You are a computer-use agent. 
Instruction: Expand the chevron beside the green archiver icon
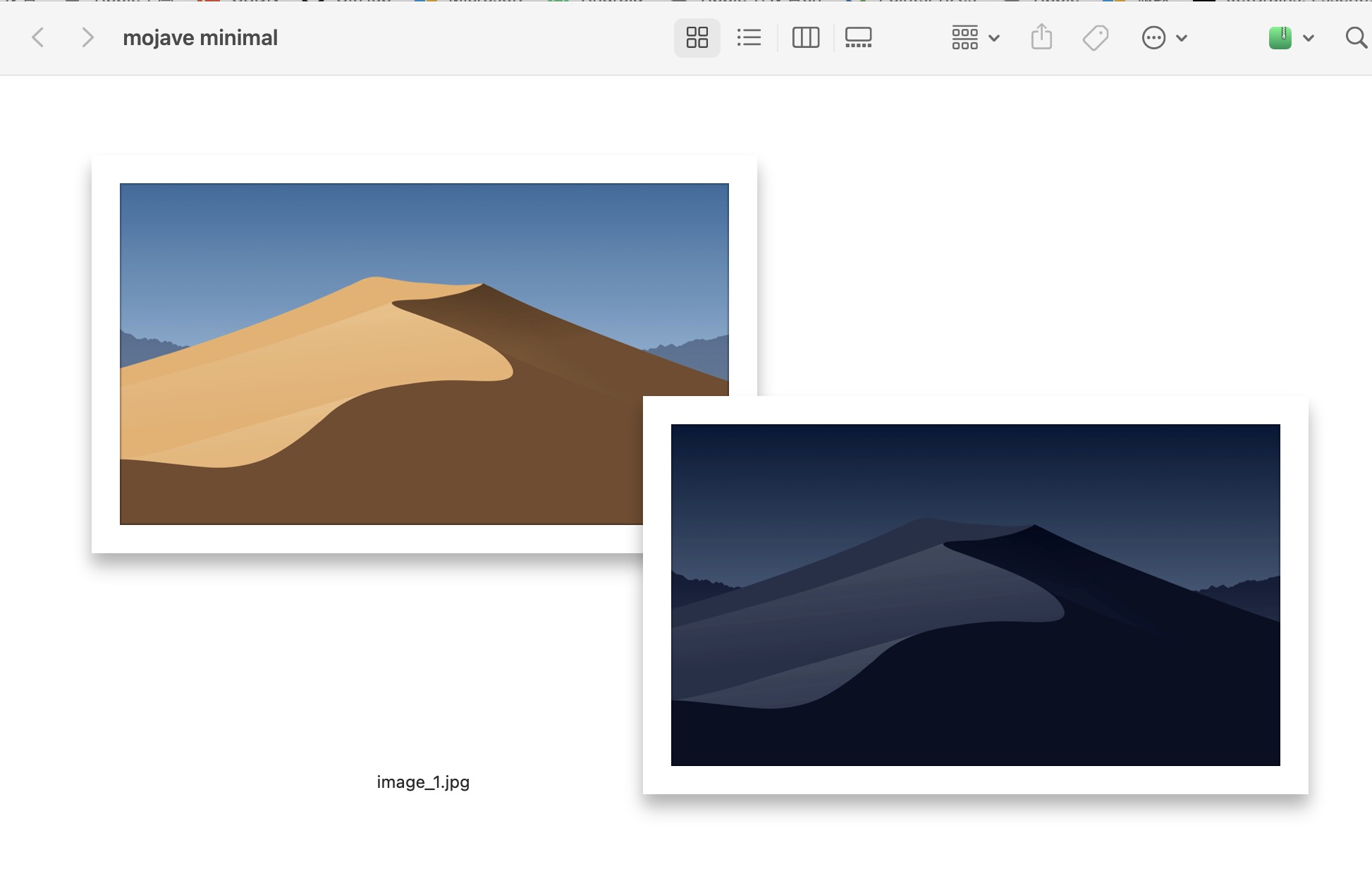(1309, 38)
